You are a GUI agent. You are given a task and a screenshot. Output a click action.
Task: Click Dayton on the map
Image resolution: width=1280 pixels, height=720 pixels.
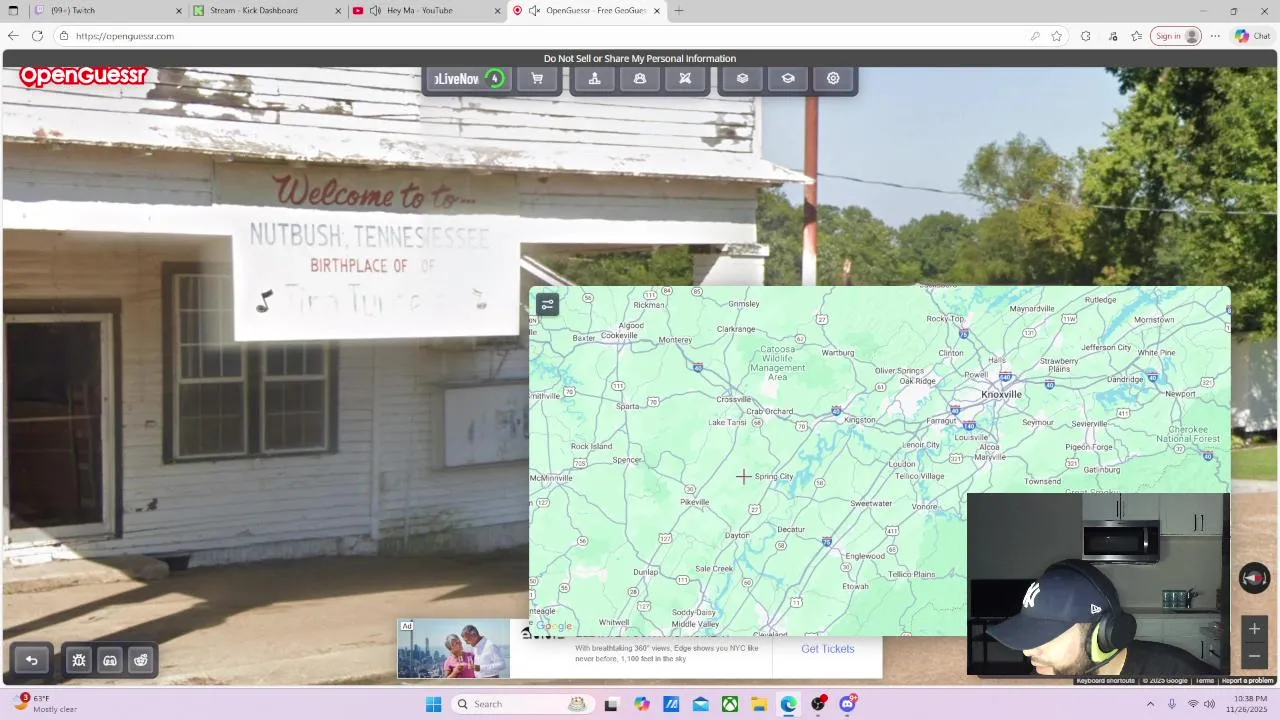click(737, 536)
